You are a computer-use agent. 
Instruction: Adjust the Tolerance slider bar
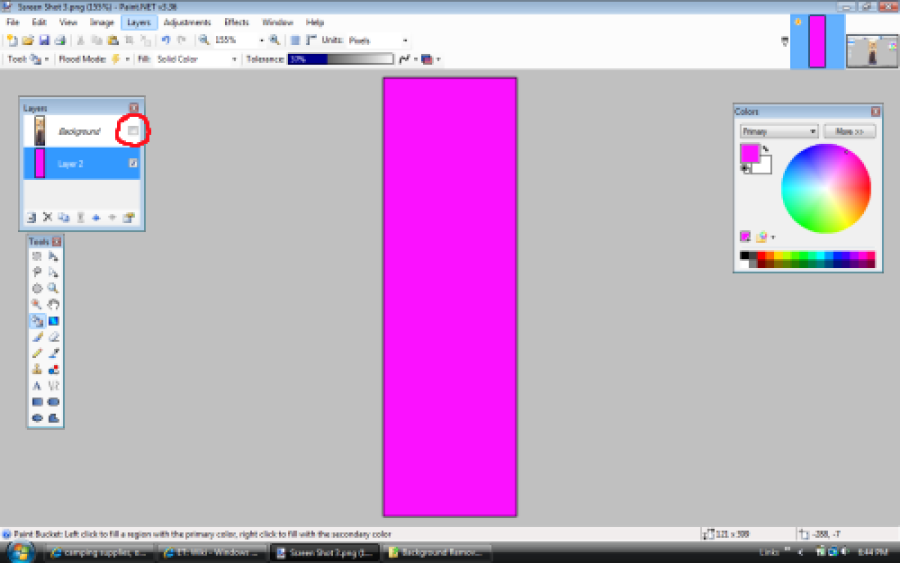pos(340,59)
